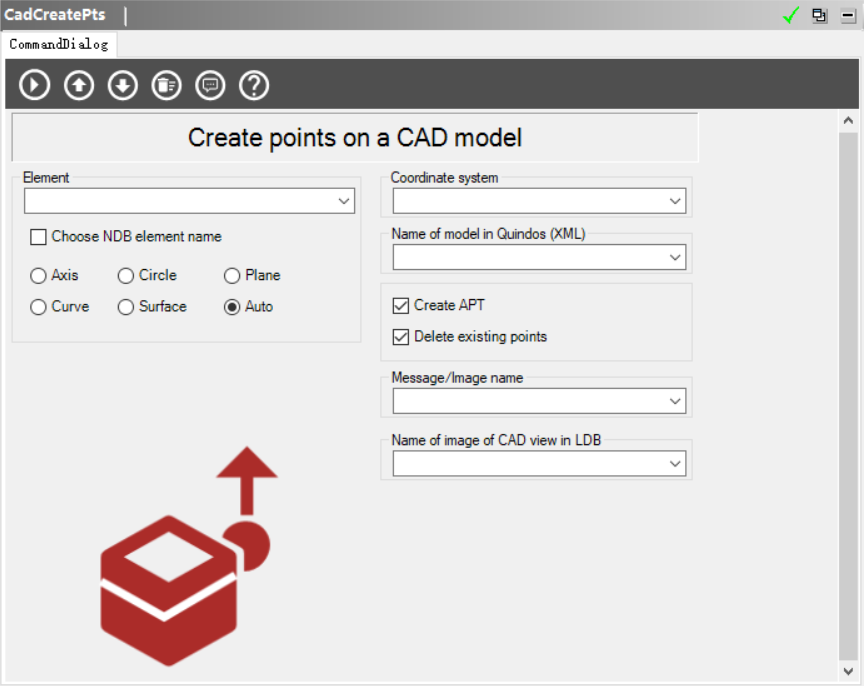
Task: Enable Choose NDB element name checkbox
Action: point(39,237)
